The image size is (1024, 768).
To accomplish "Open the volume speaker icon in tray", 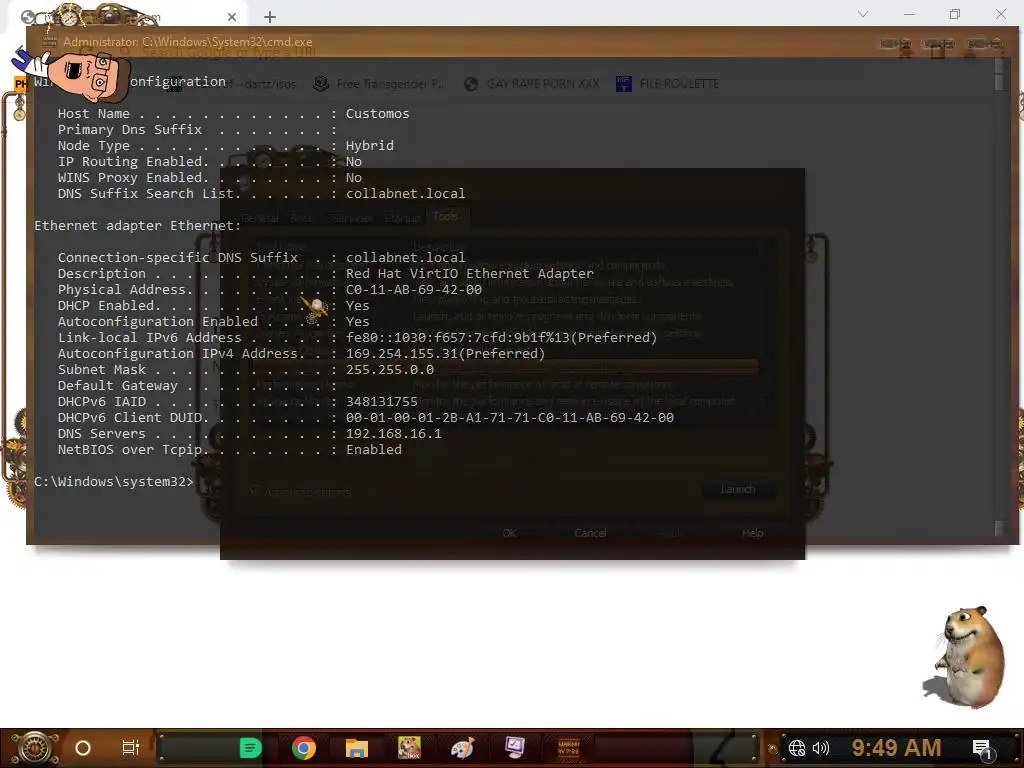I will [820, 748].
